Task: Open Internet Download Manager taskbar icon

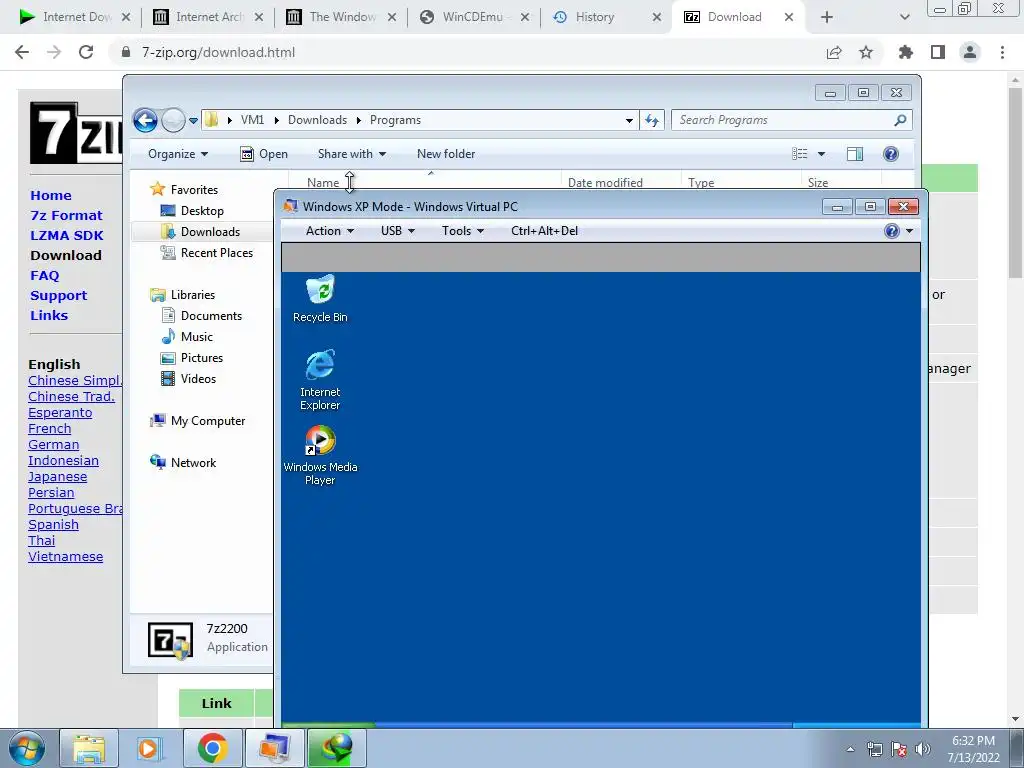Action: click(337, 748)
